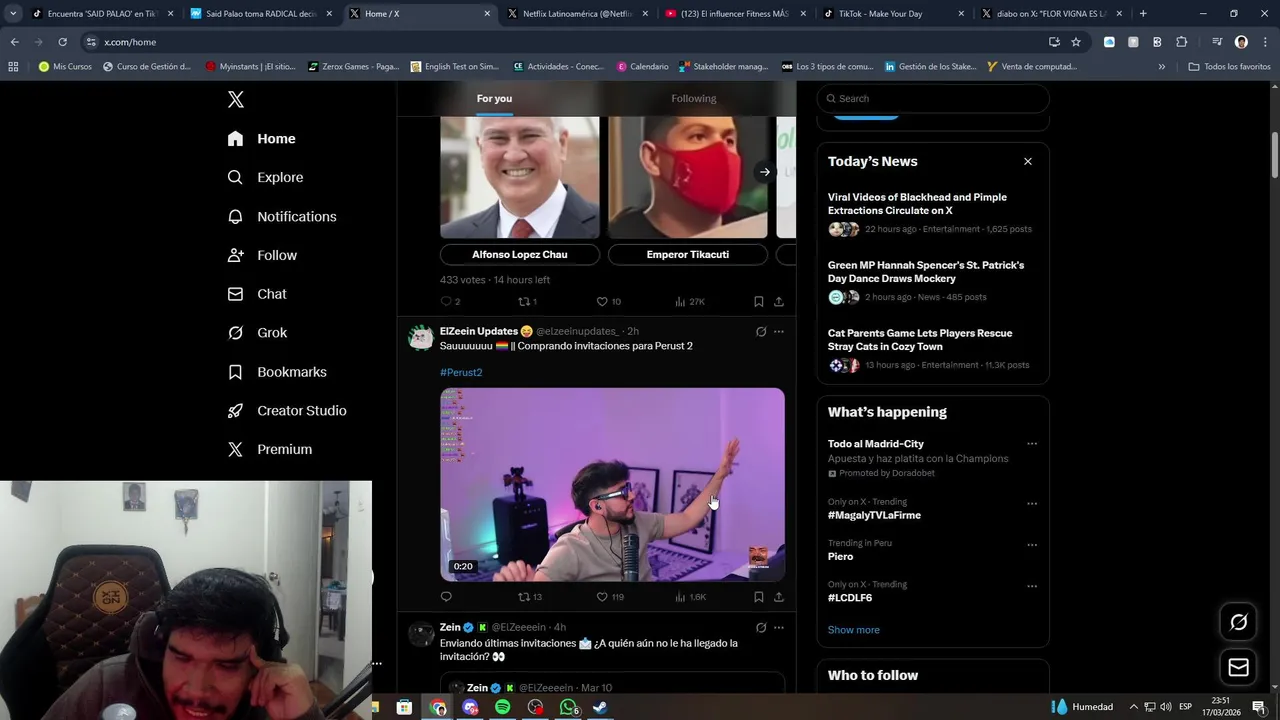1280x720 pixels.
Task: Open Chat in the X sidebar
Action: [x=257, y=294]
